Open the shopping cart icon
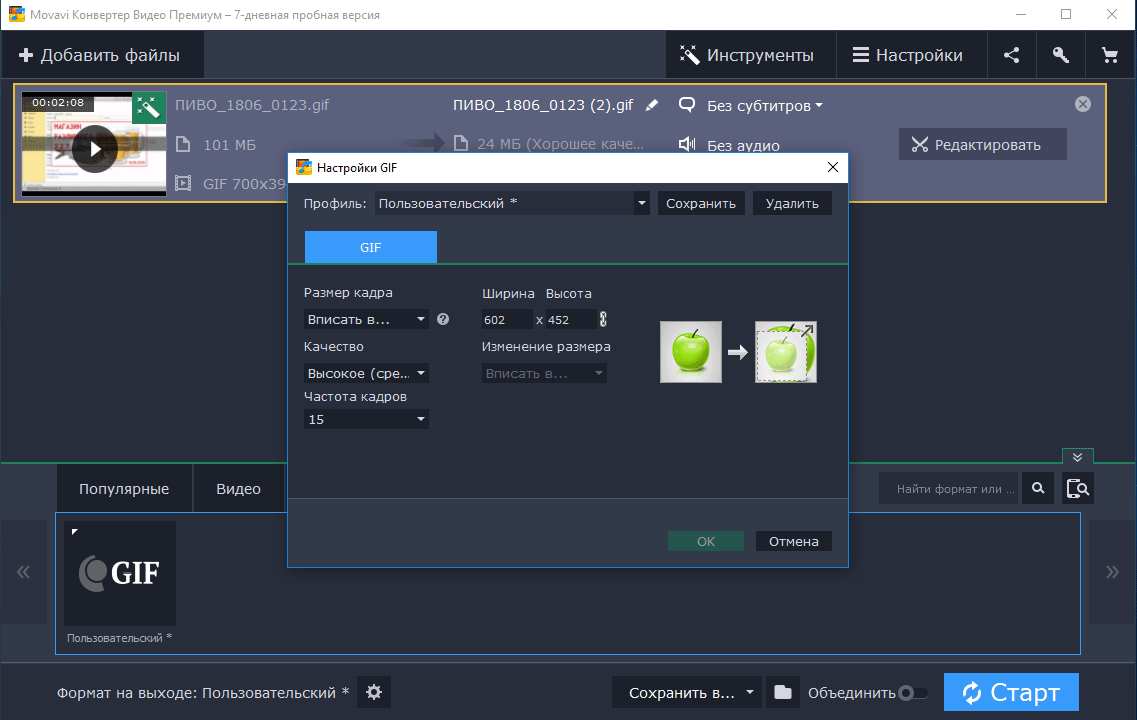 pos(1109,55)
